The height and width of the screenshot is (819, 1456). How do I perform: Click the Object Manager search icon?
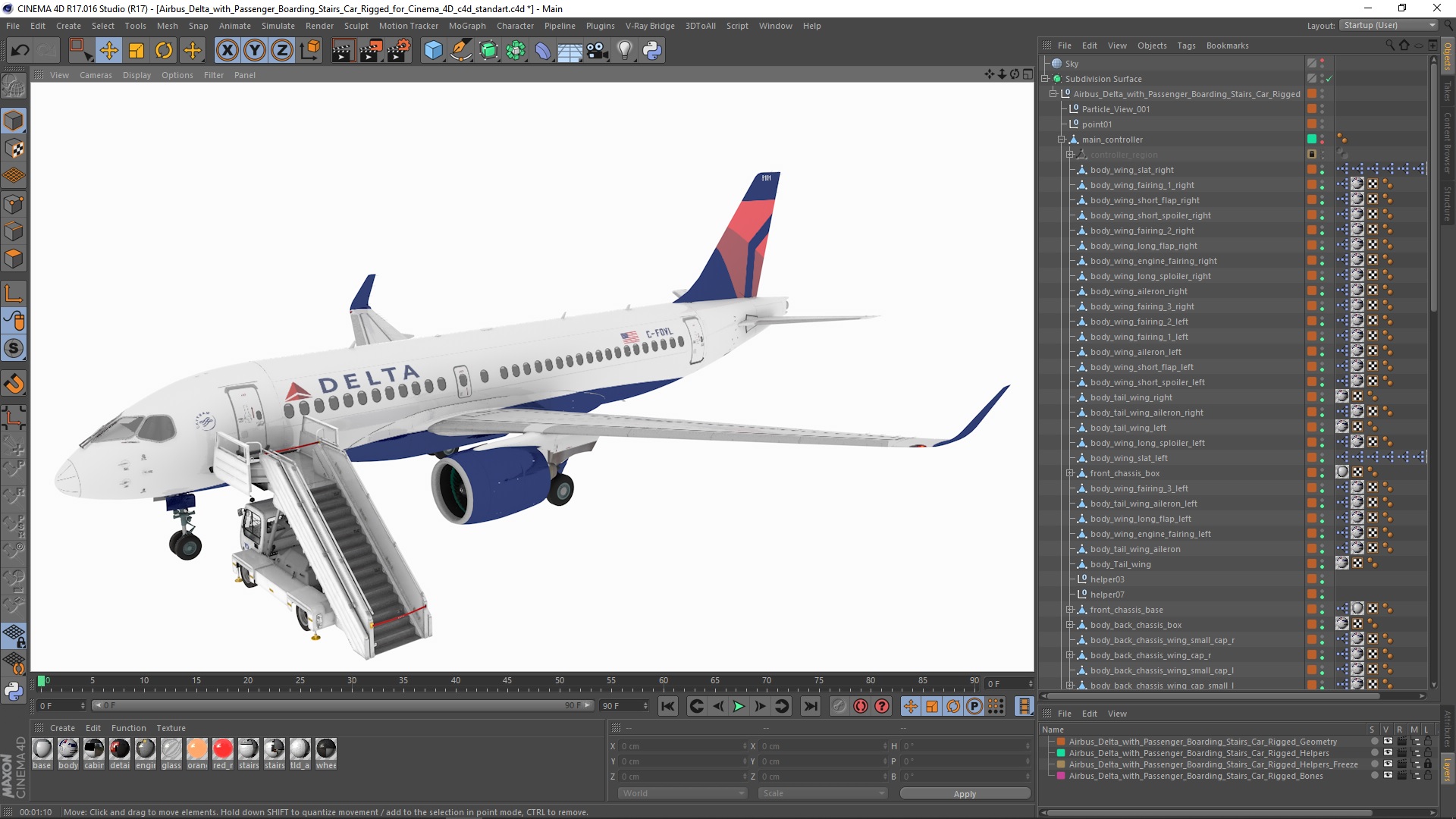[x=1390, y=45]
